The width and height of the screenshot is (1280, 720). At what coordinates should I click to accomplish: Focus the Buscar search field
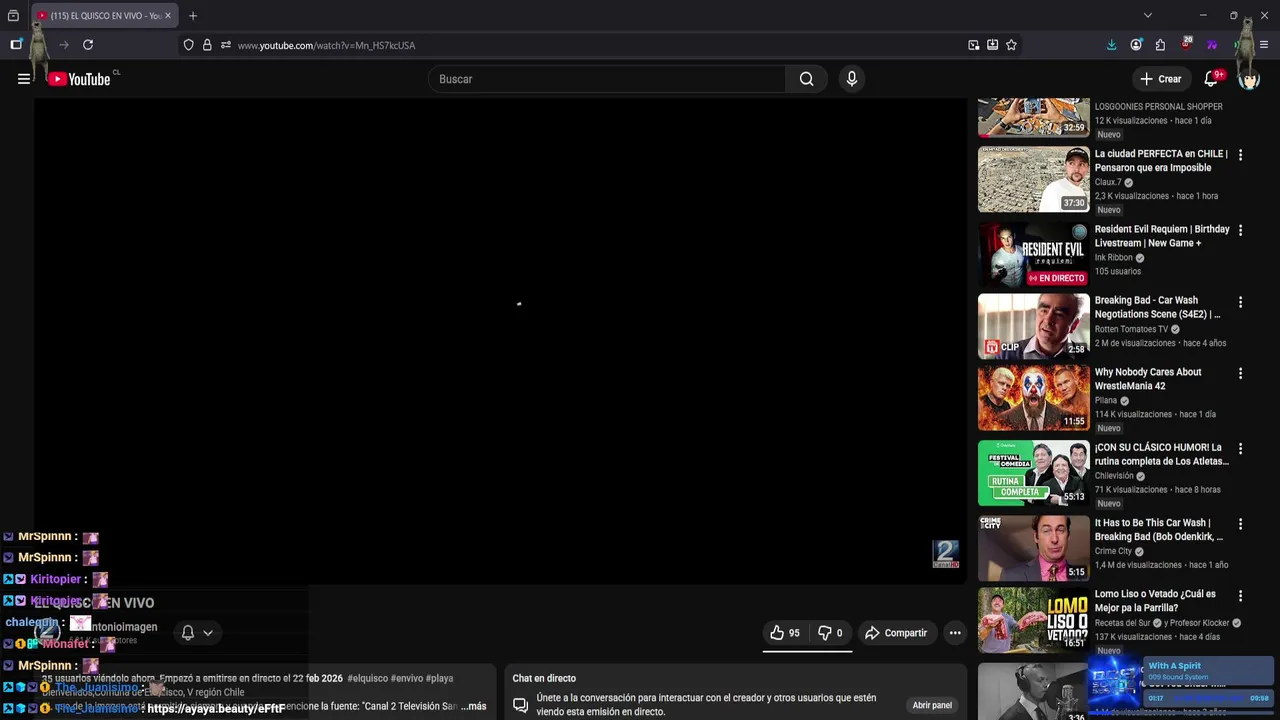click(x=607, y=79)
